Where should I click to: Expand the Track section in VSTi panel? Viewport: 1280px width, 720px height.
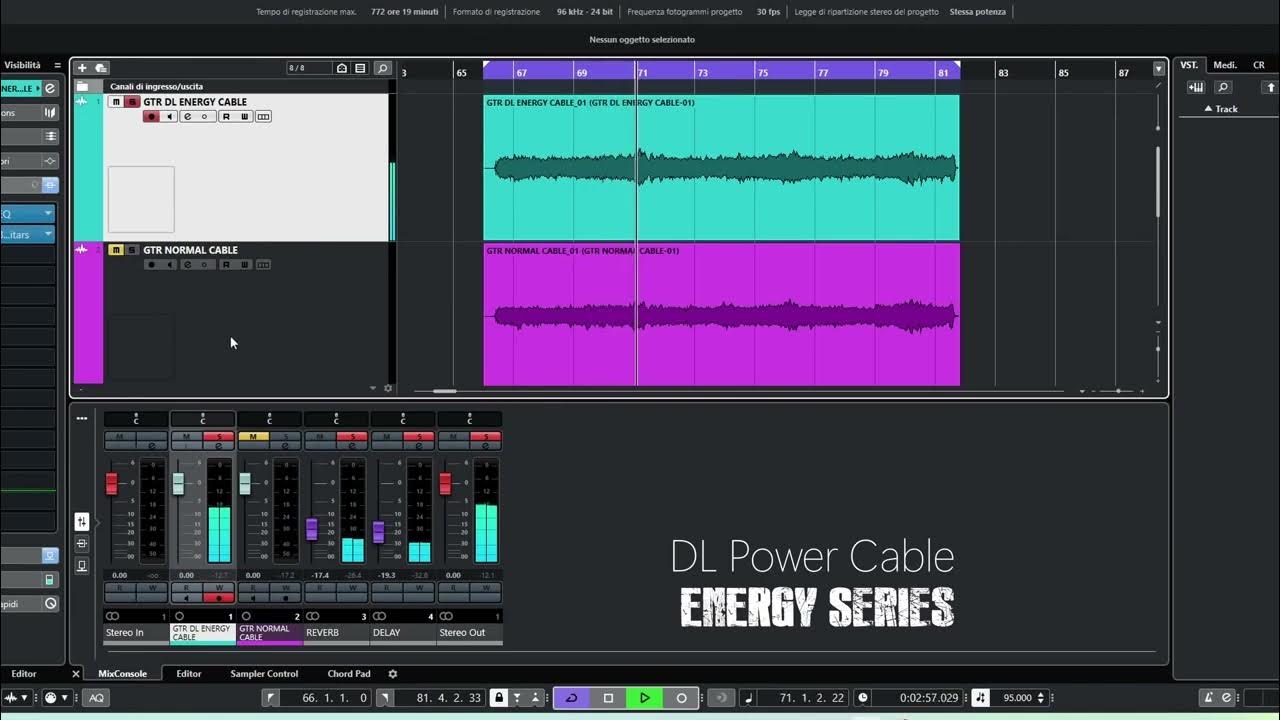1220,108
